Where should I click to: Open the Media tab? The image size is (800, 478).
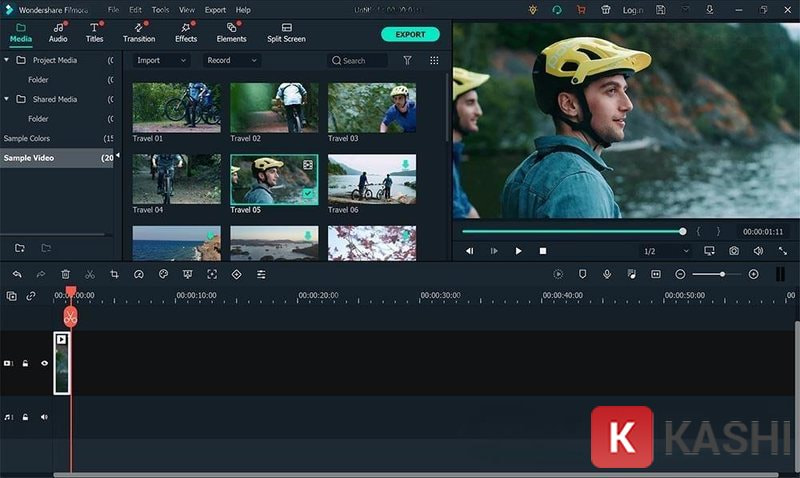pos(21,33)
